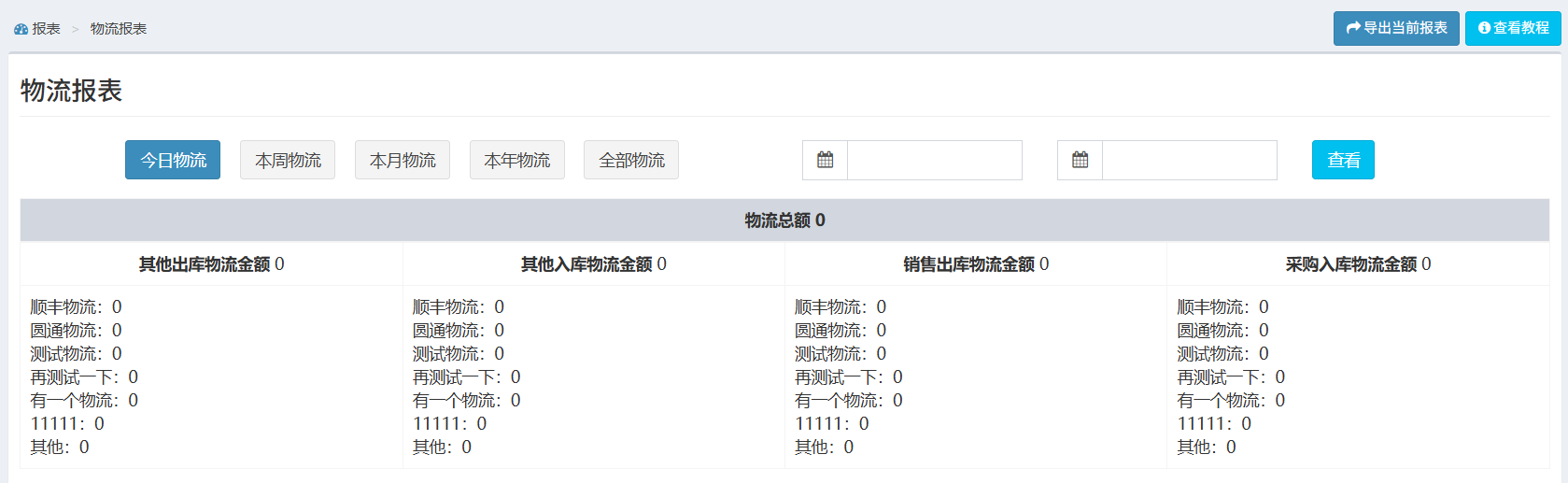Click the 其他入库物流金额 column header

(593, 264)
